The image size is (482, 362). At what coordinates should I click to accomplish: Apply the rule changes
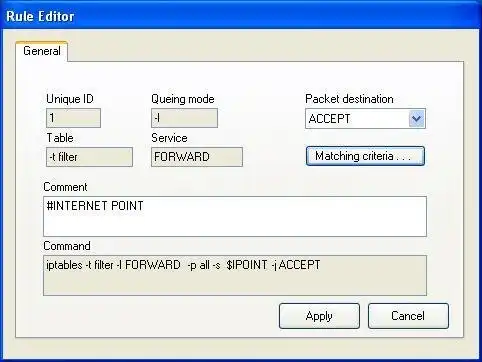click(319, 316)
